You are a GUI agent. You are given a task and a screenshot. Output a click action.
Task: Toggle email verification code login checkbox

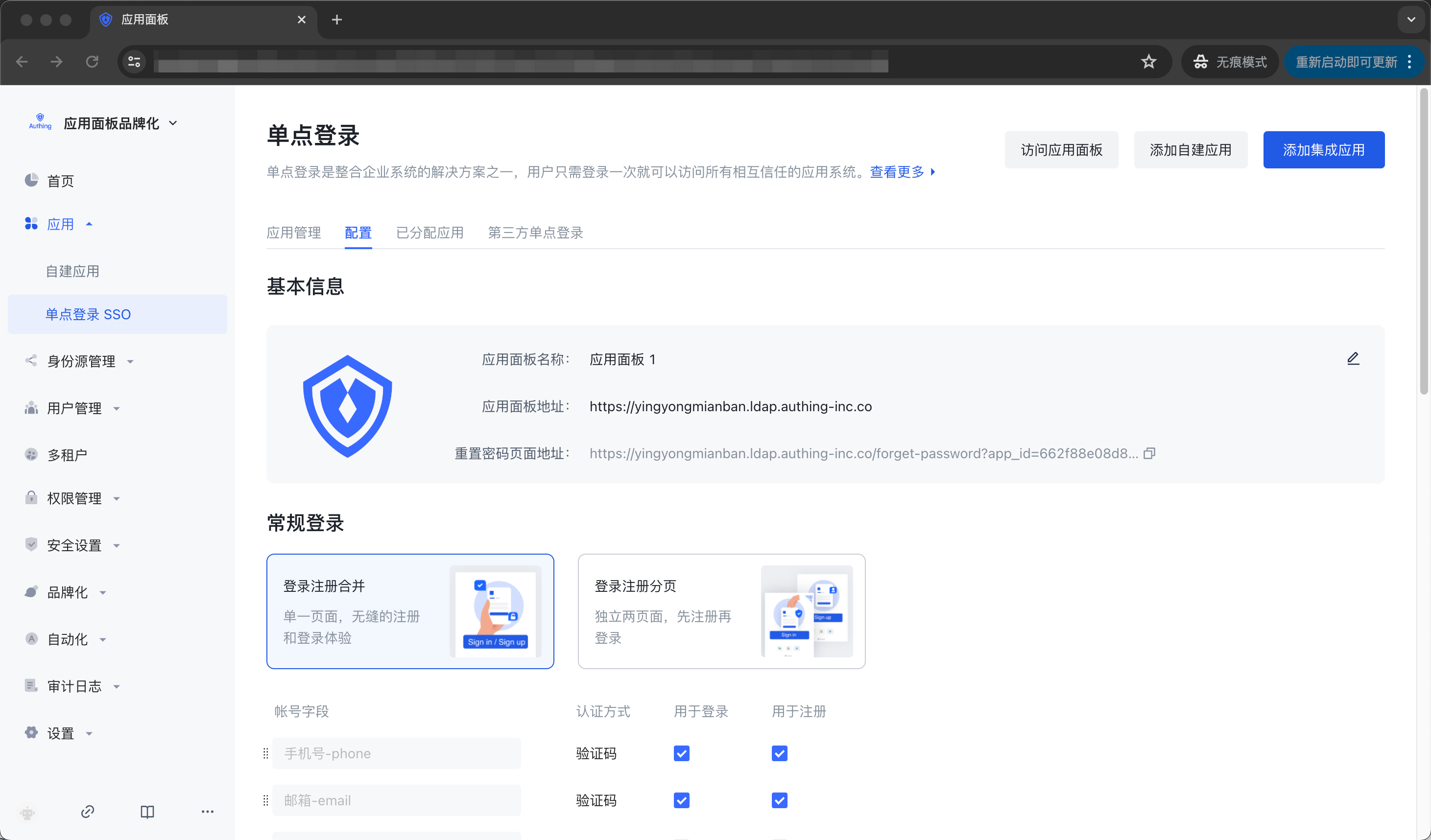pos(681,800)
